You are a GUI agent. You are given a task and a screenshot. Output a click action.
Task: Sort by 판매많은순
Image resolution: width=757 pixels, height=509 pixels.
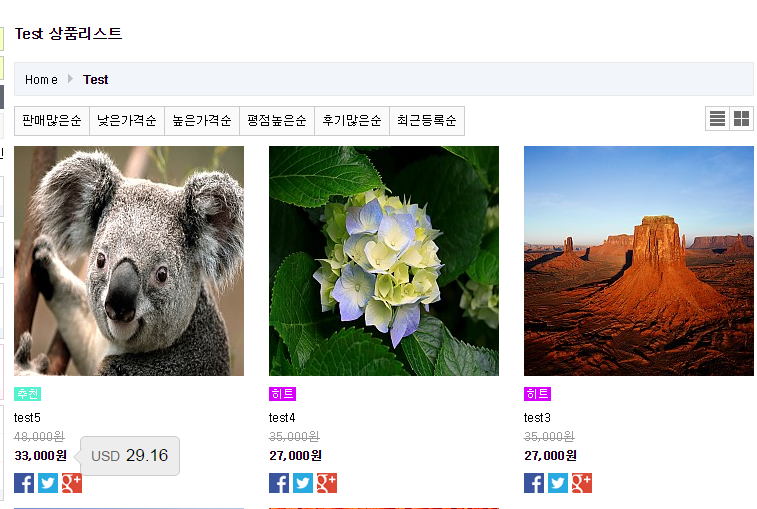(x=52, y=121)
